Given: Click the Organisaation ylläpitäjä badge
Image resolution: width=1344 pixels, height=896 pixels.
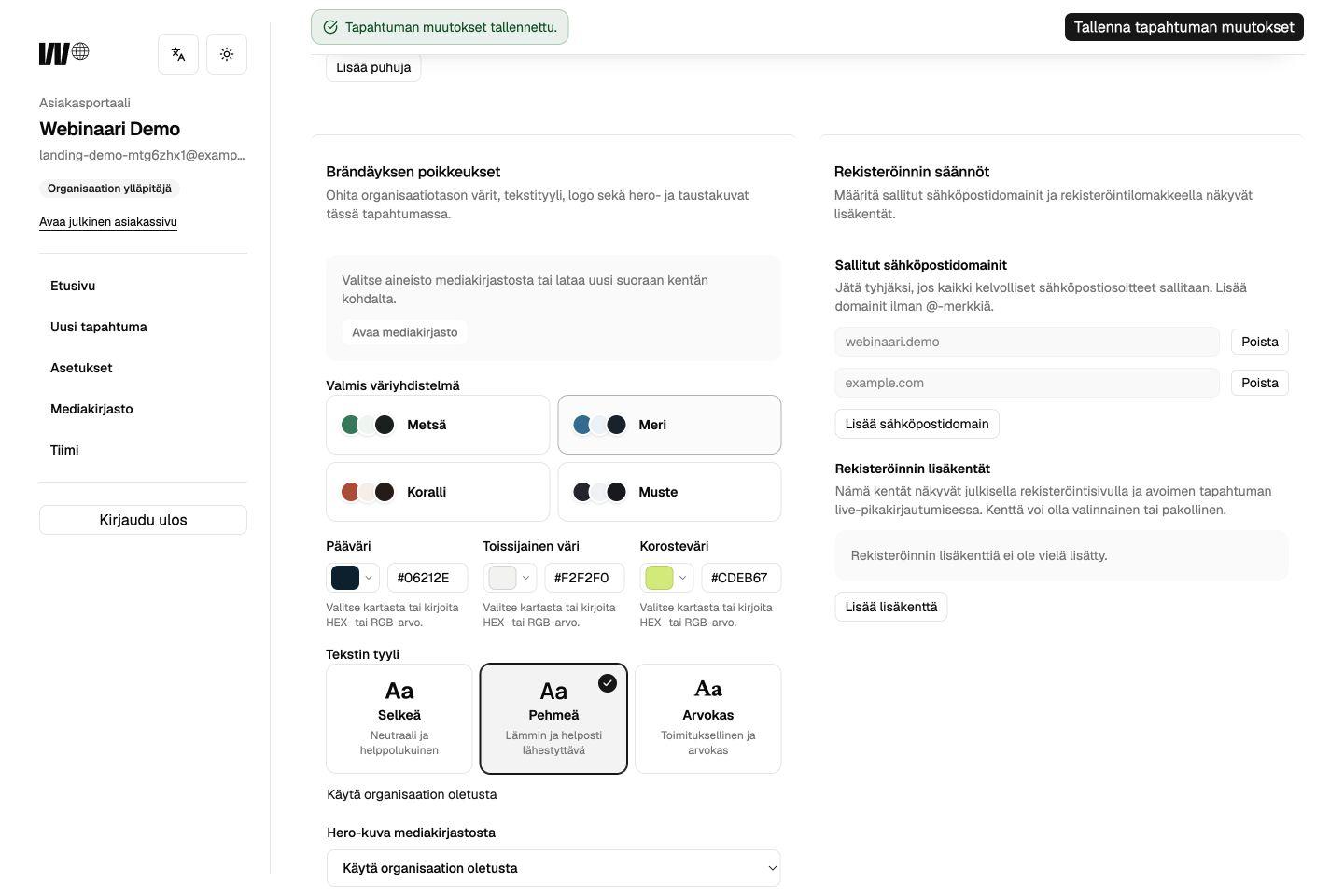Looking at the screenshot, I should (x=109, y=189).
